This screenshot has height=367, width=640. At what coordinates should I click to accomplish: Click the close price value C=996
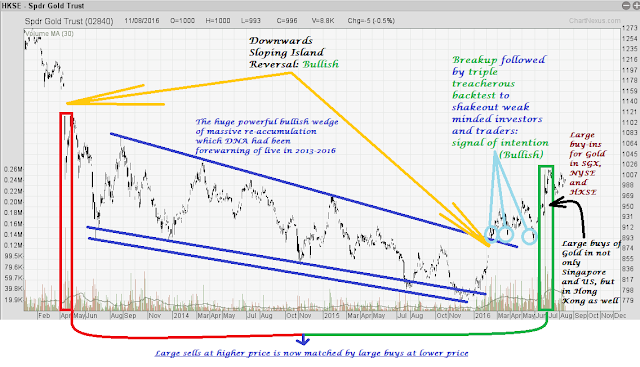[287, 20]
